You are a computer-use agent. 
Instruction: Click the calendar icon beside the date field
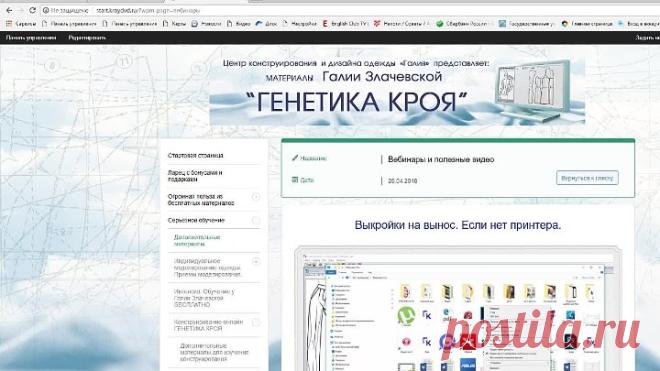[295, 180]
